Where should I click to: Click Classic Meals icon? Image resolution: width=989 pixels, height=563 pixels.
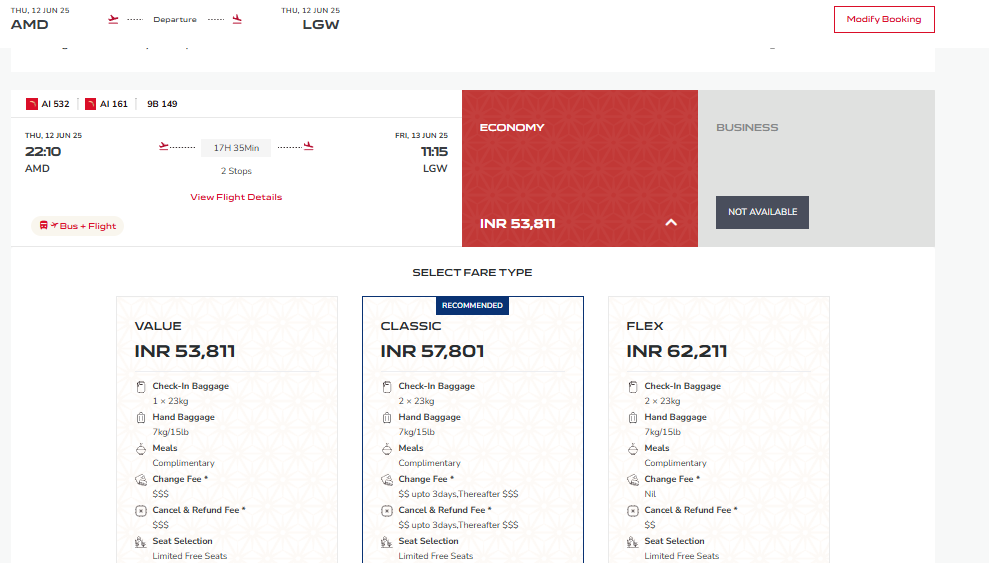pos(387,449)
